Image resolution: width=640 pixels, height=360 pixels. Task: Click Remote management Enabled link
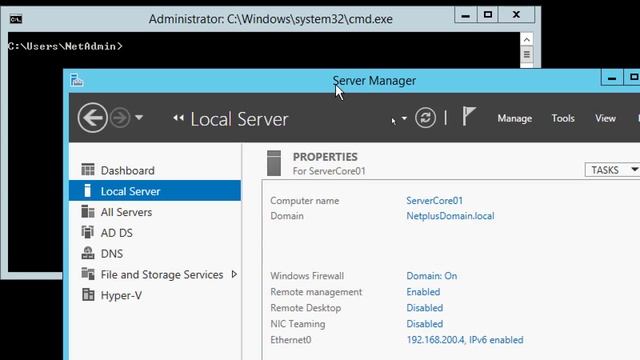pyautogui.click(x=423, y=292)
